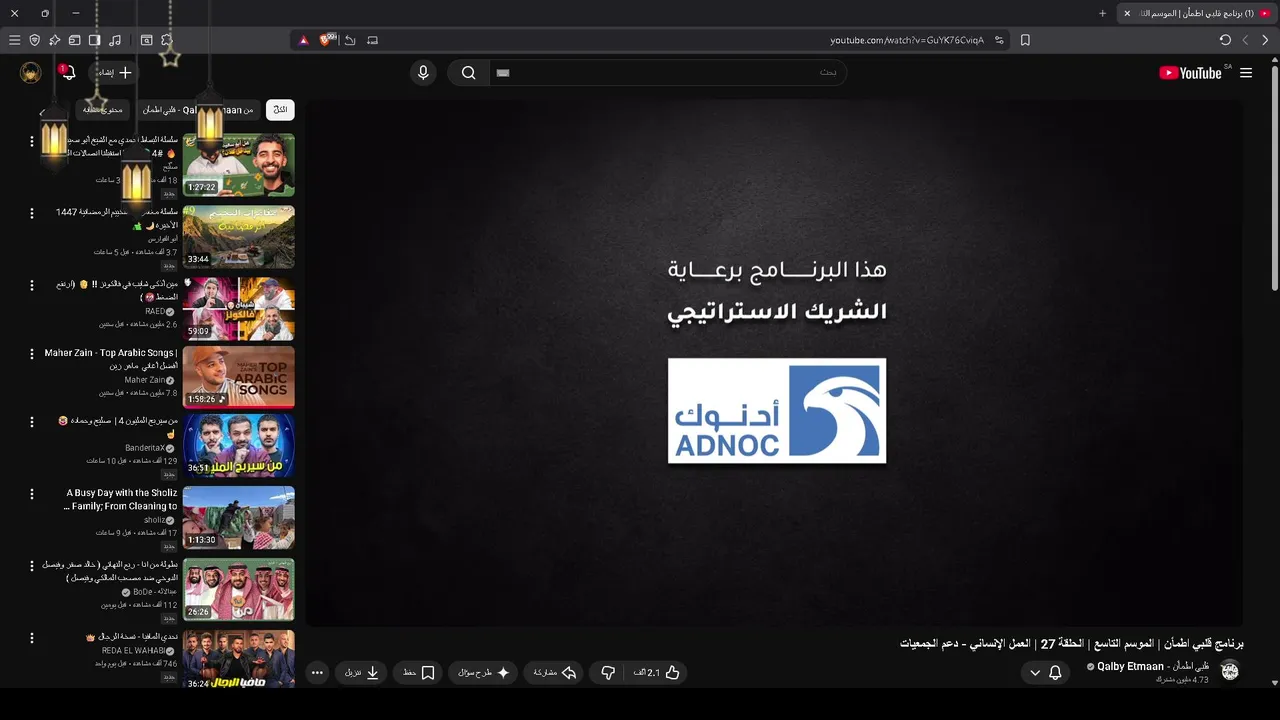Select the 'من Qalby Etmaan' filter chip
The image size is (1280, 720).
tap(198, 110)
